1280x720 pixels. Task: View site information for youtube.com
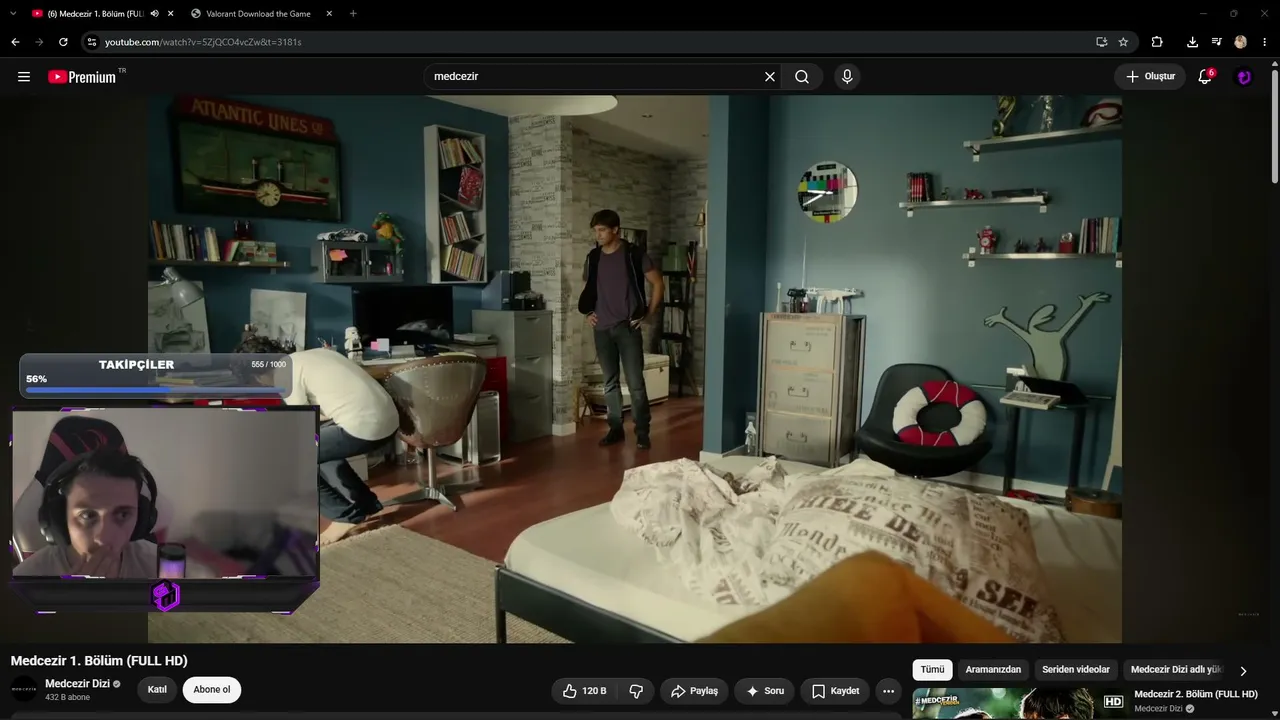point(92,42)
